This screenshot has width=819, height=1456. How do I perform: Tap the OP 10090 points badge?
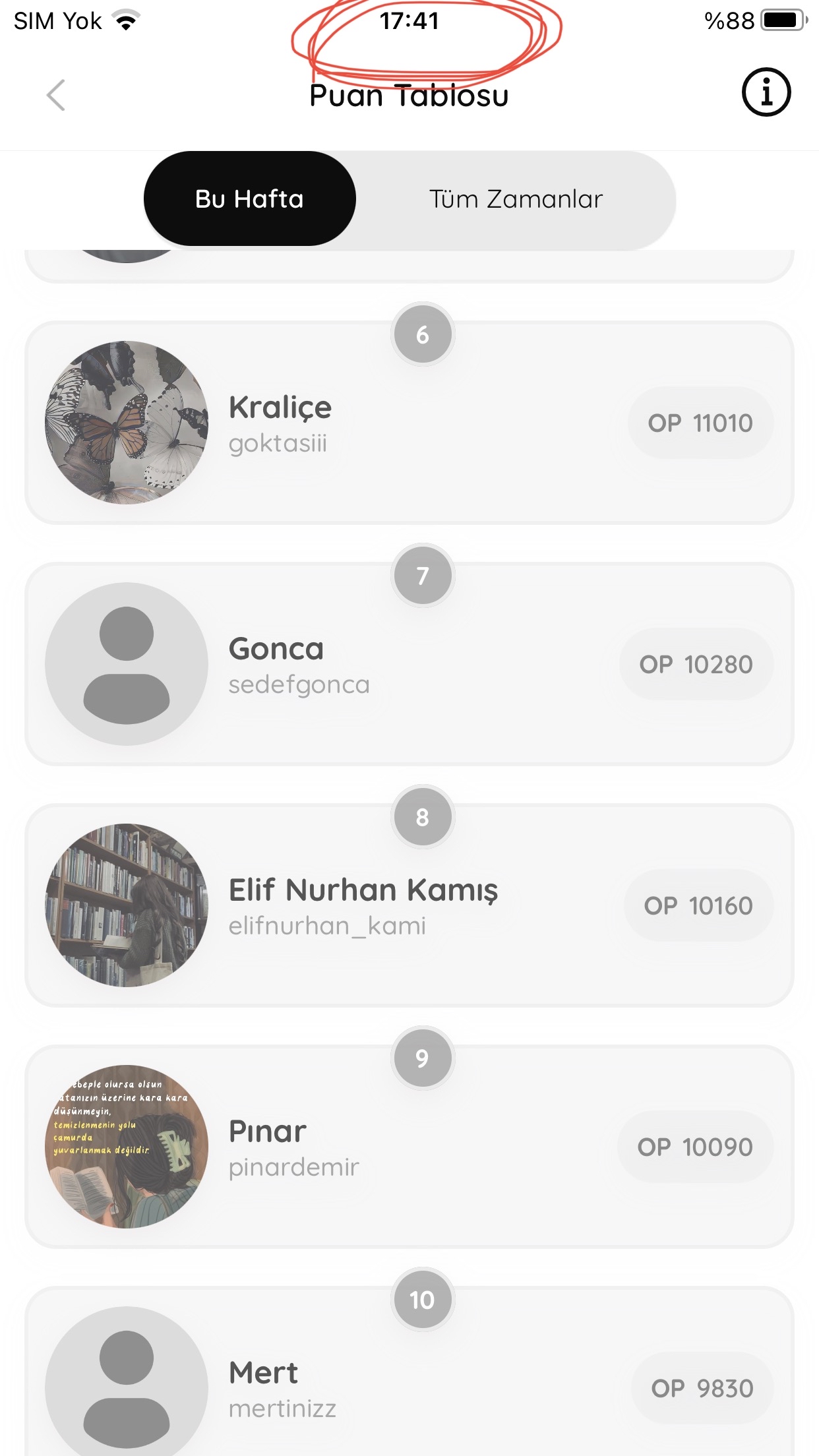[x=696, y=1147]
